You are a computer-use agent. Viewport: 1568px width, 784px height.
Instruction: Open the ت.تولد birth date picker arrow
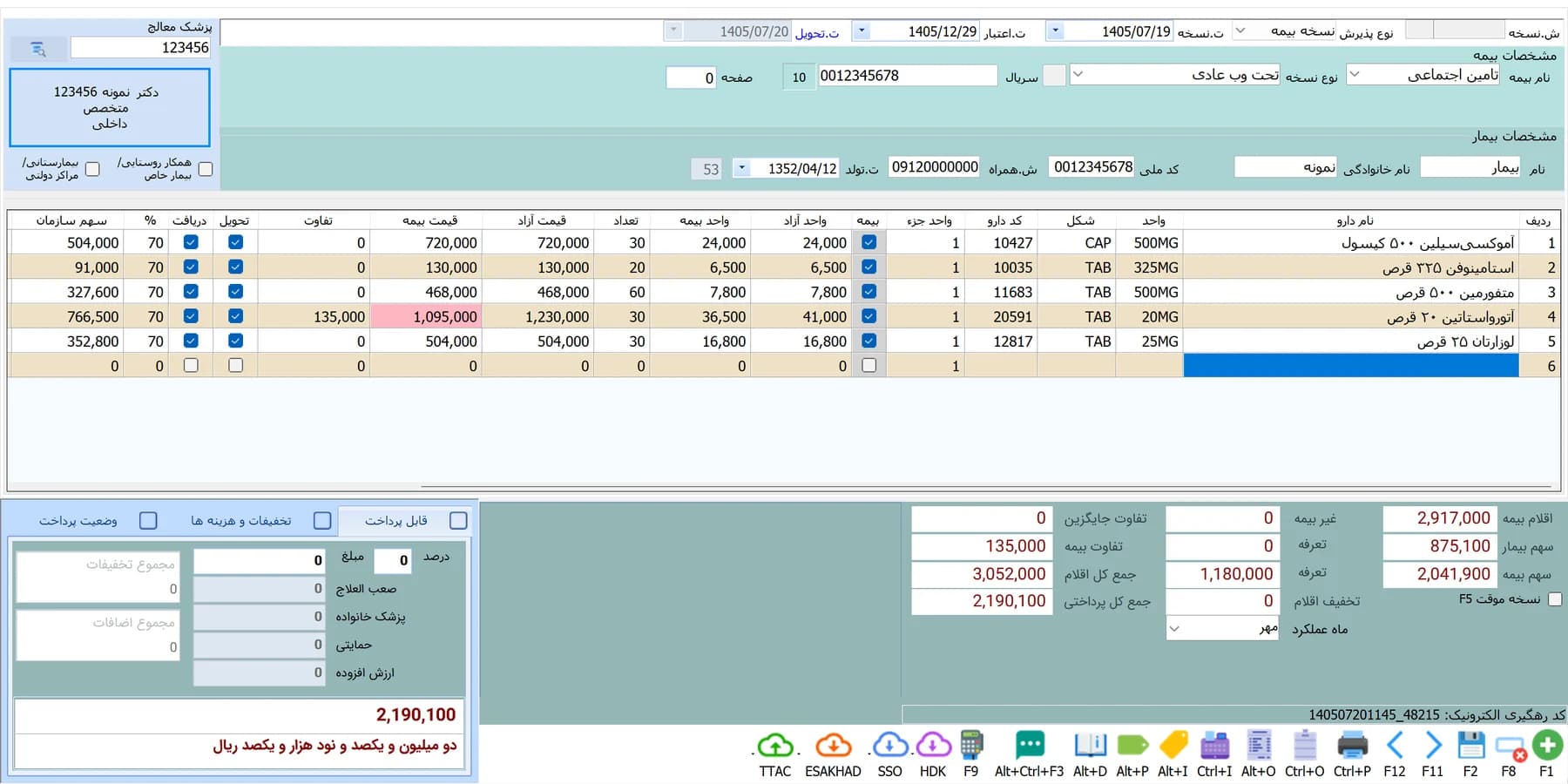pos(741,168)
